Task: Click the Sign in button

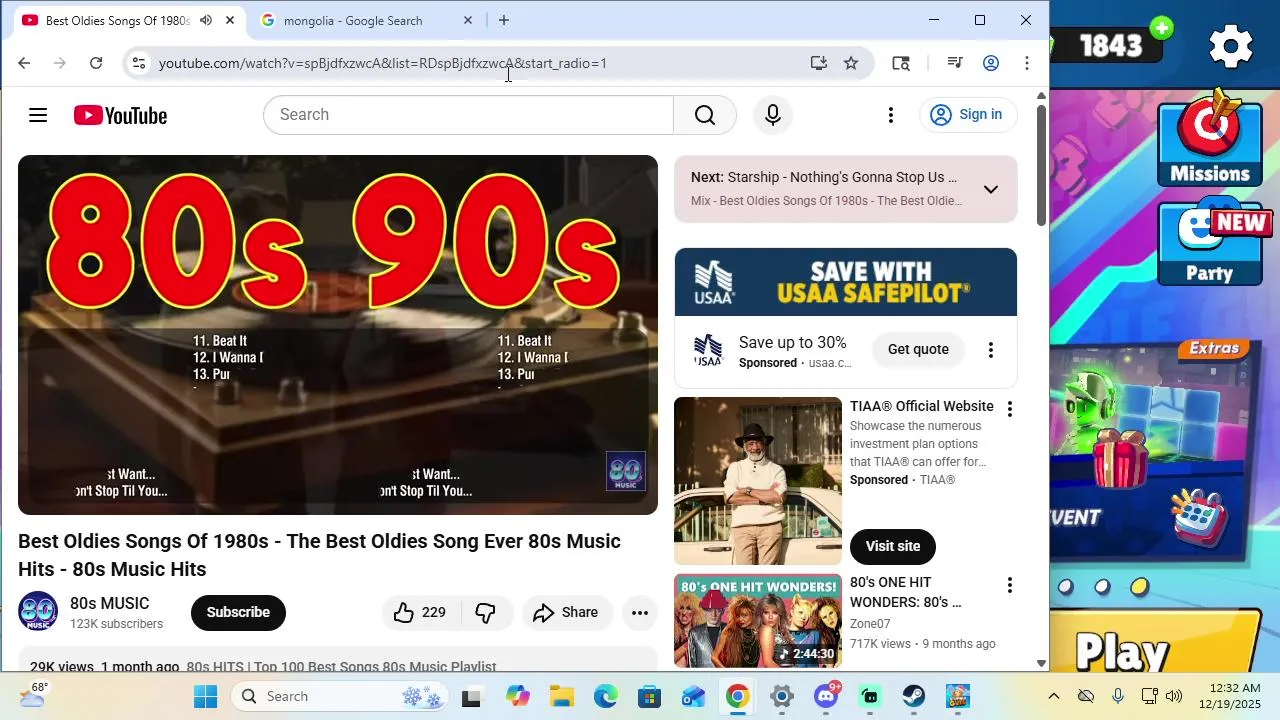Action: [x=968, y=115]
